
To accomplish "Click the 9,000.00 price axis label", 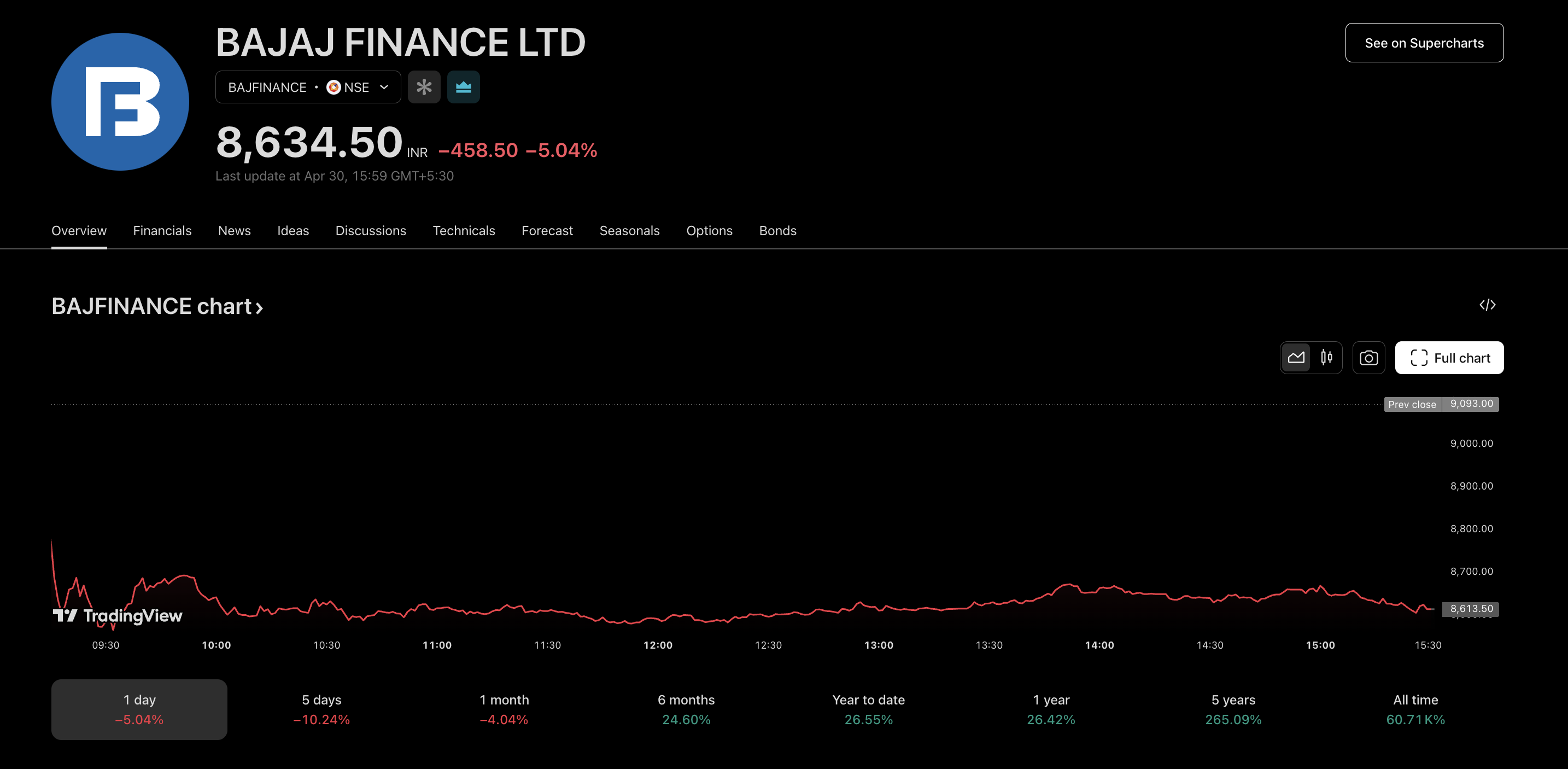I will click(1471, 443).
